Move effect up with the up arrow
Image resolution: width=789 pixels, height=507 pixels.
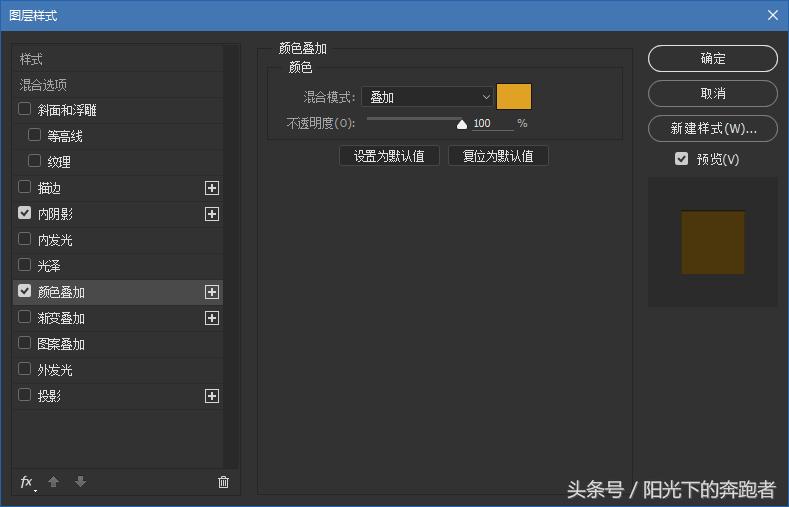[x=53, y=482]
